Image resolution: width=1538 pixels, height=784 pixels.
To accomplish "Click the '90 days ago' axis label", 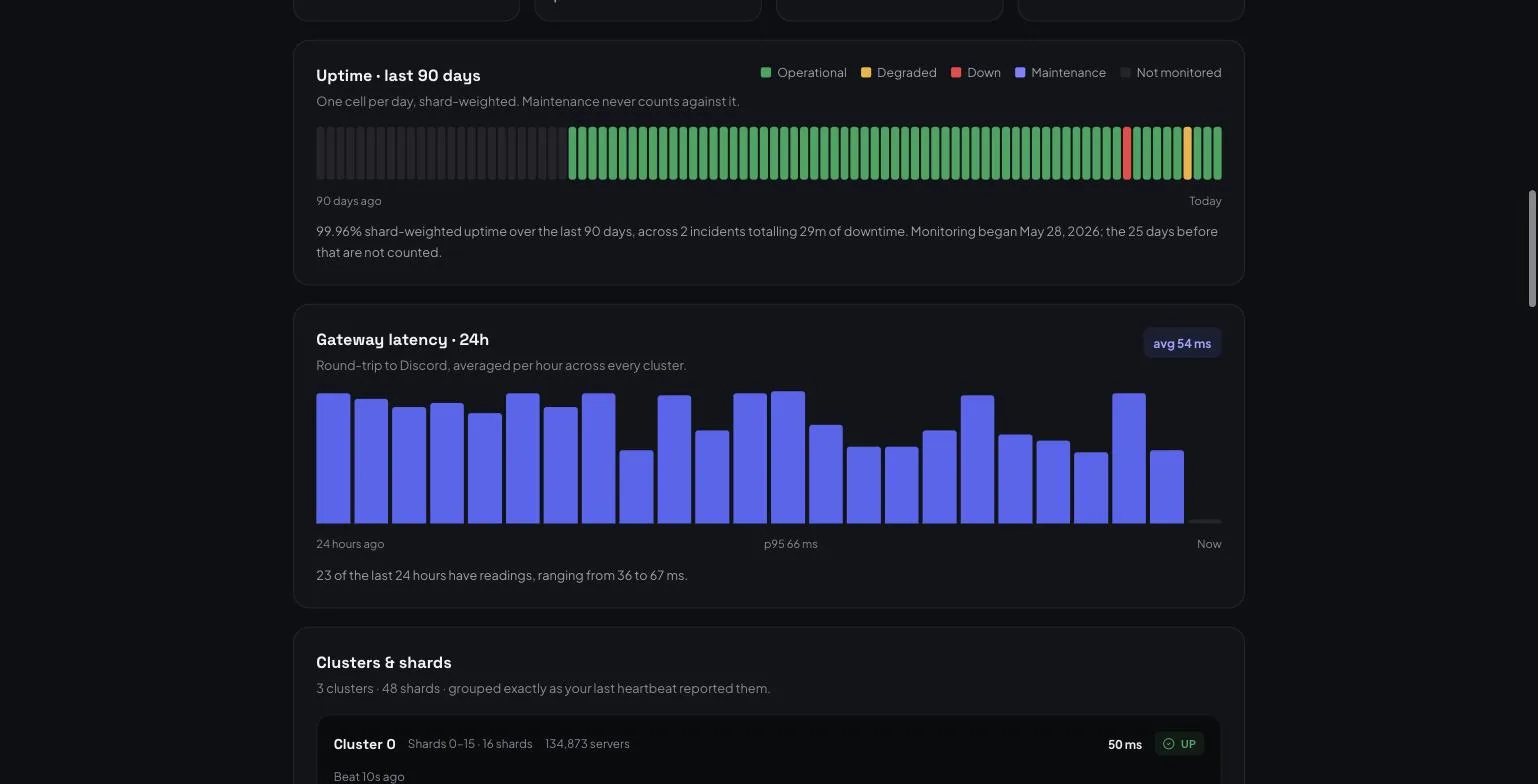I will [x=349, y=201].
